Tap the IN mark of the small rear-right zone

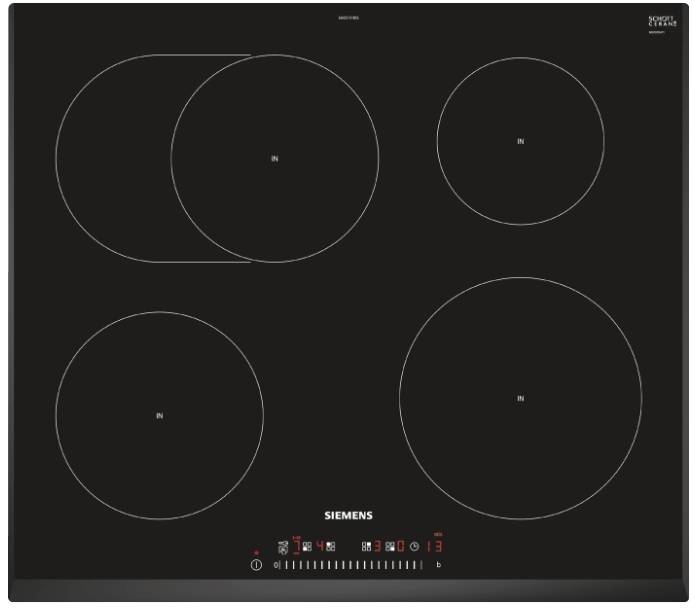pyautogui.click(x=520, y=141)
